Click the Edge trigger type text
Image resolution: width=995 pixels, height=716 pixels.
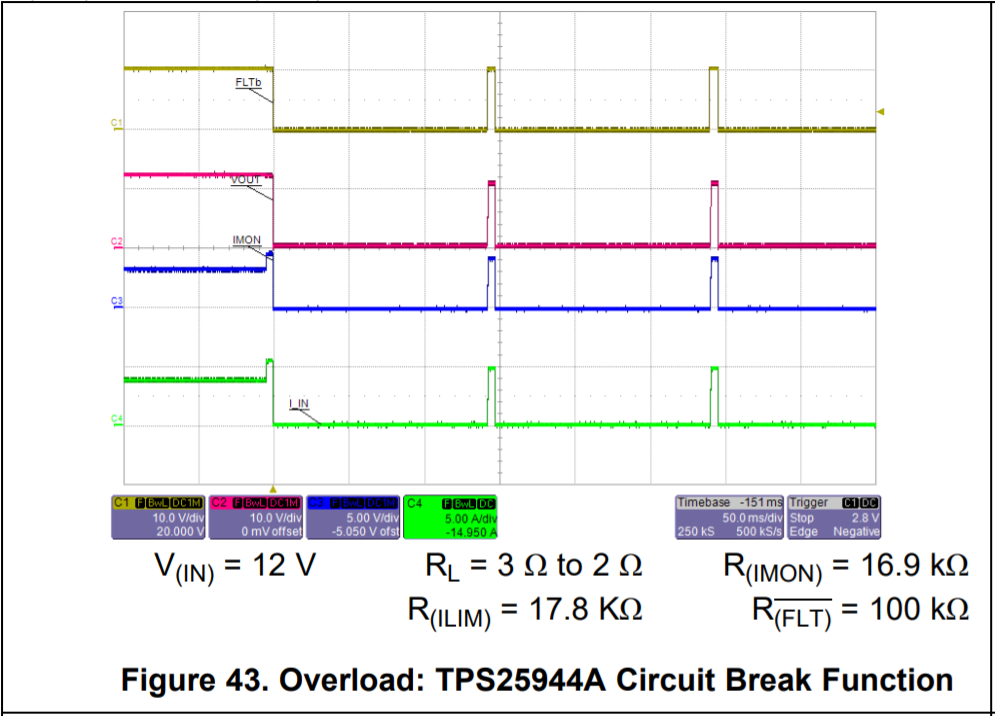click(x=803, y=531)
